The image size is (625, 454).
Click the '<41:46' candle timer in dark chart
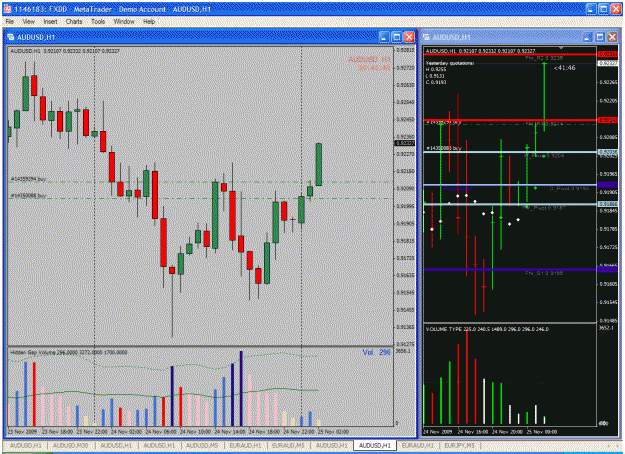(x=565, y=68)
